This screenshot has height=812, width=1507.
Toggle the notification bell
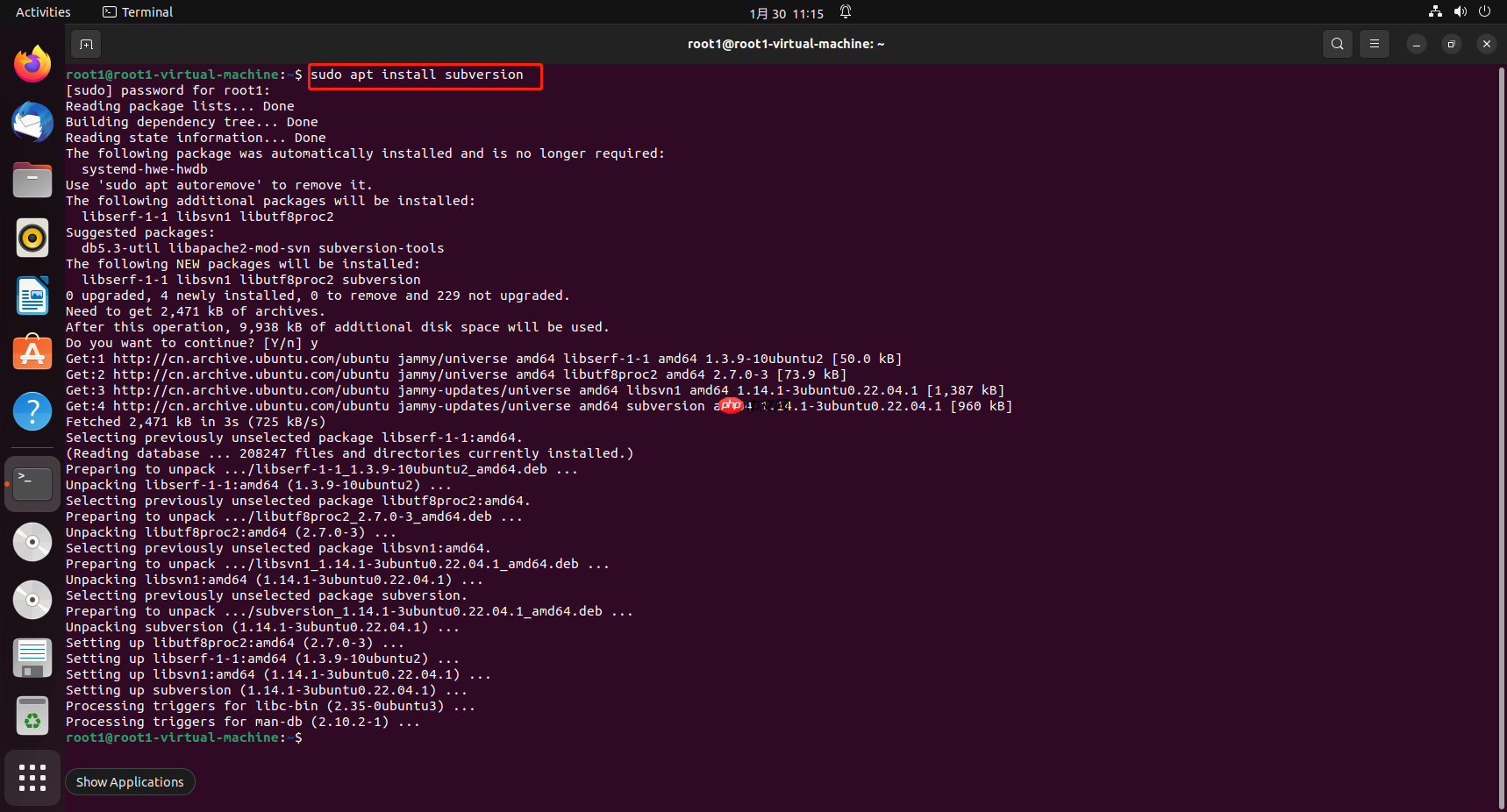845,11
